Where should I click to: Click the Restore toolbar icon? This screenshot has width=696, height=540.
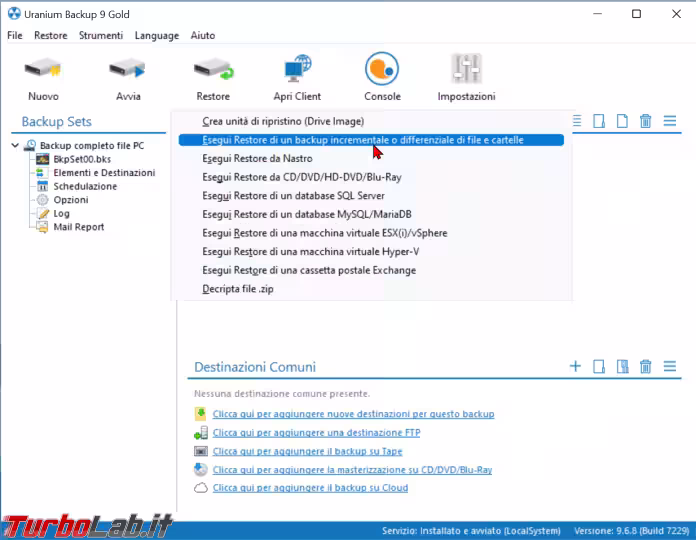point(214,69)
